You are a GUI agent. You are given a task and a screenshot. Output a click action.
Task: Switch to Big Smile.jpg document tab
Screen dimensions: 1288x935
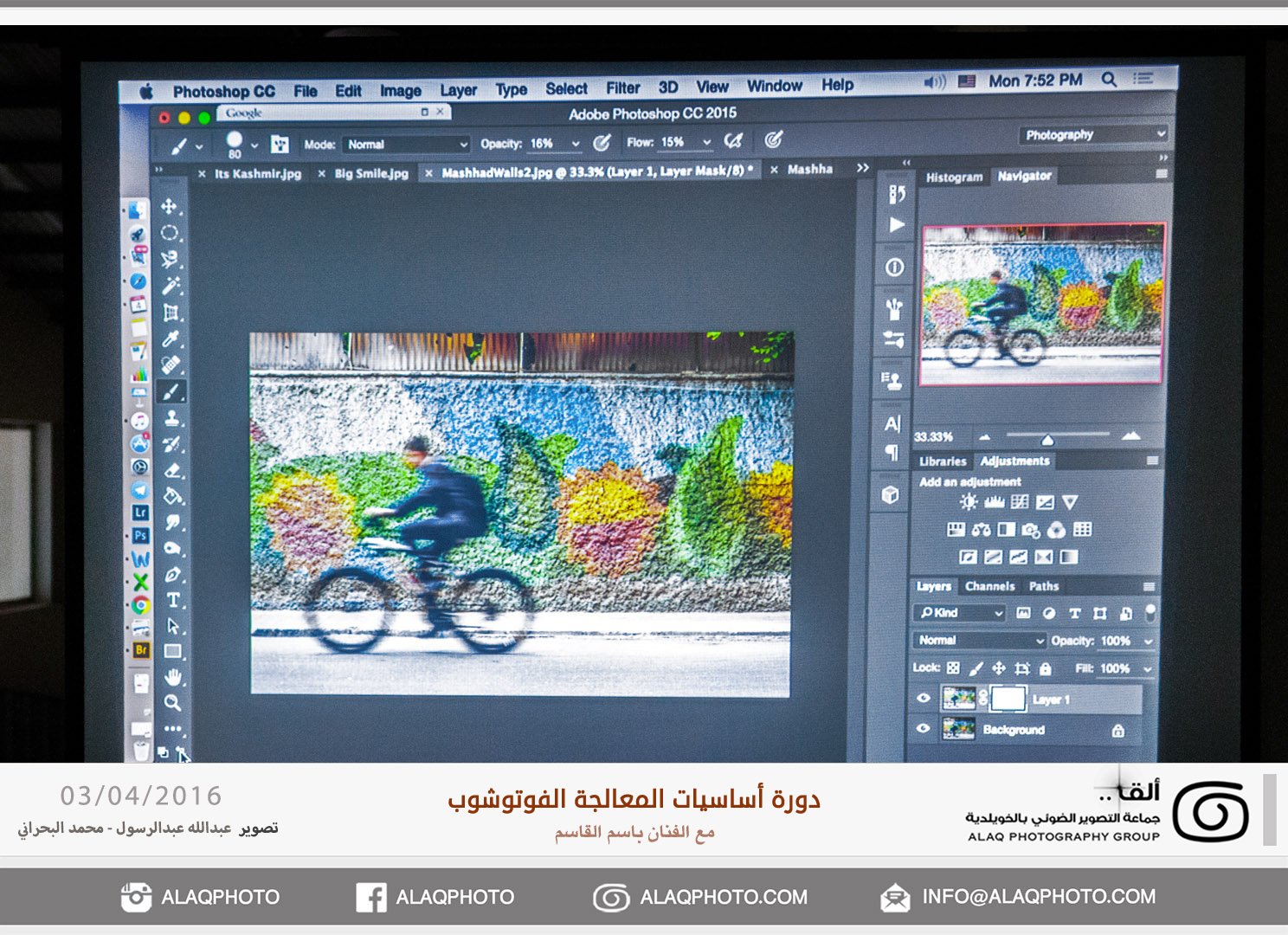371,173
